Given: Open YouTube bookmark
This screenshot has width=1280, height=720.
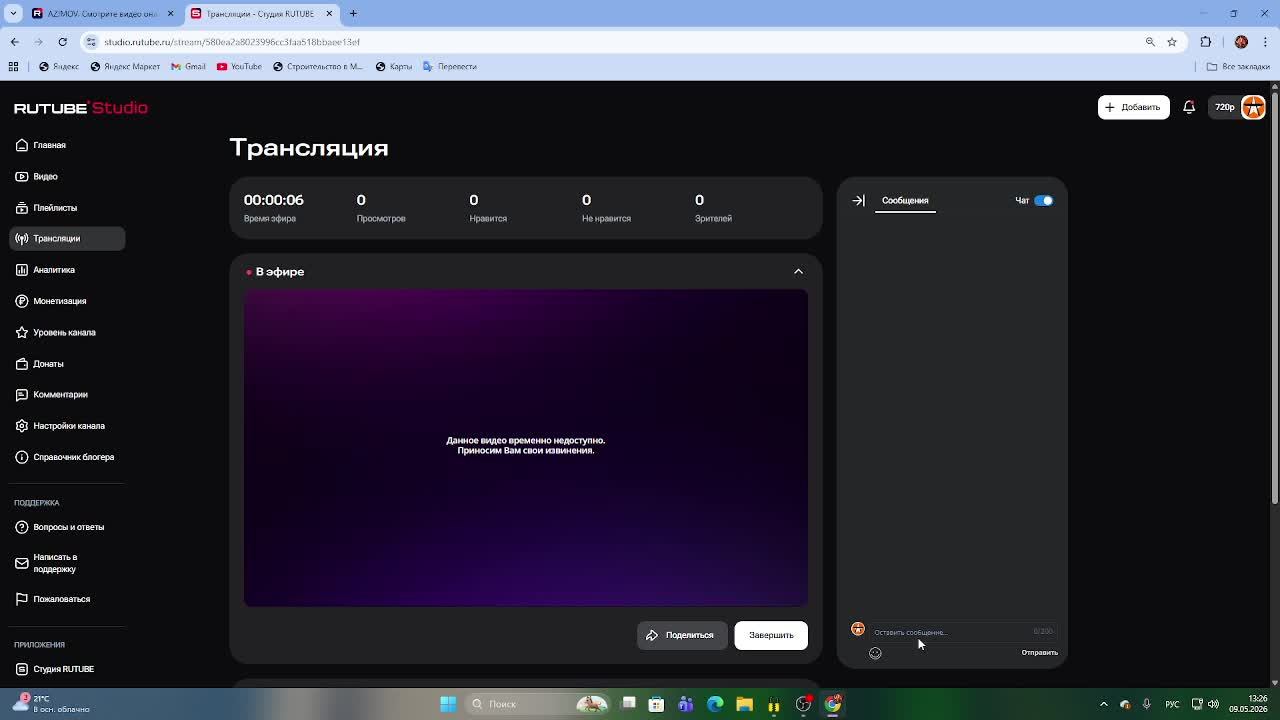Looking at the screenshot, I should (x=239, y=66).
